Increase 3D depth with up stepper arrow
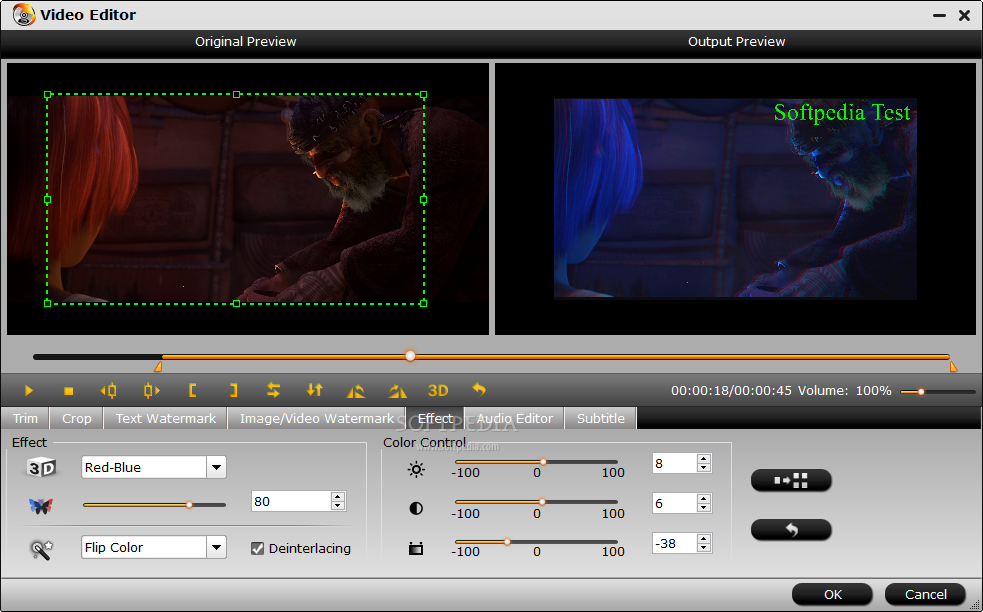 338,496
